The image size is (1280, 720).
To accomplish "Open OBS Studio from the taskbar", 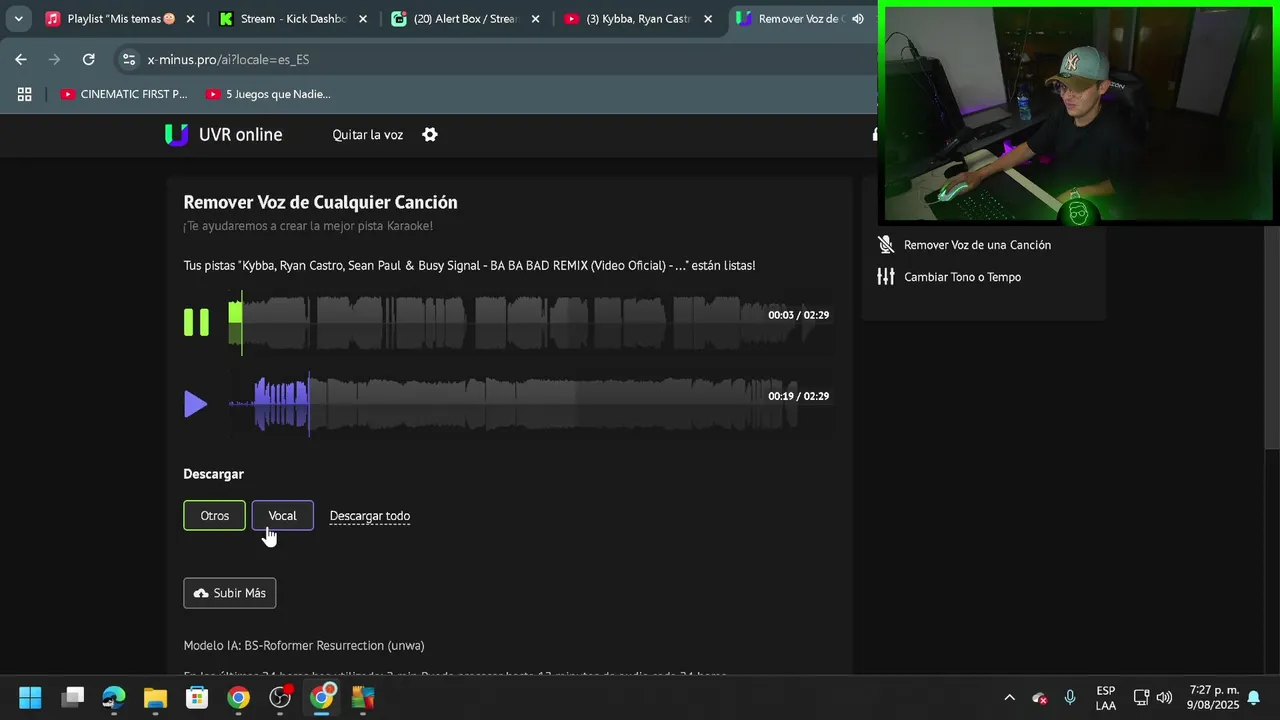I will point(280,697).
